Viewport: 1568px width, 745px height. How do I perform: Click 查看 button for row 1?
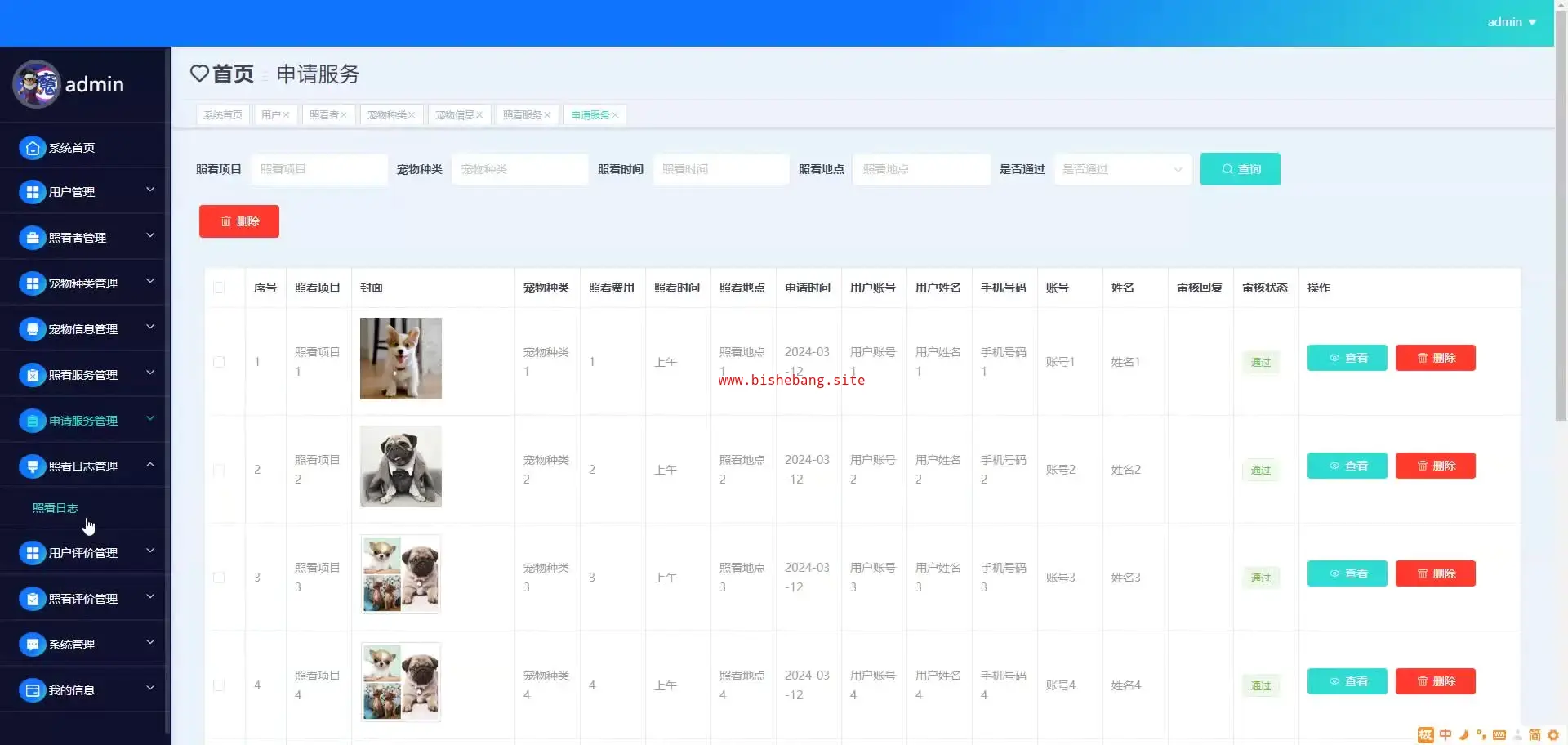point(1347,358)
